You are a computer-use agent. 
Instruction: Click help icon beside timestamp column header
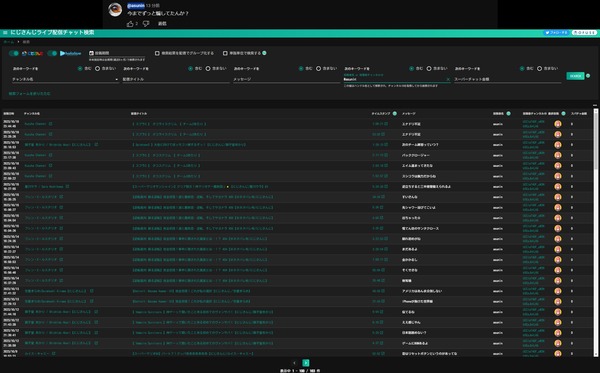pyautogui.click(x=395, y=114)
